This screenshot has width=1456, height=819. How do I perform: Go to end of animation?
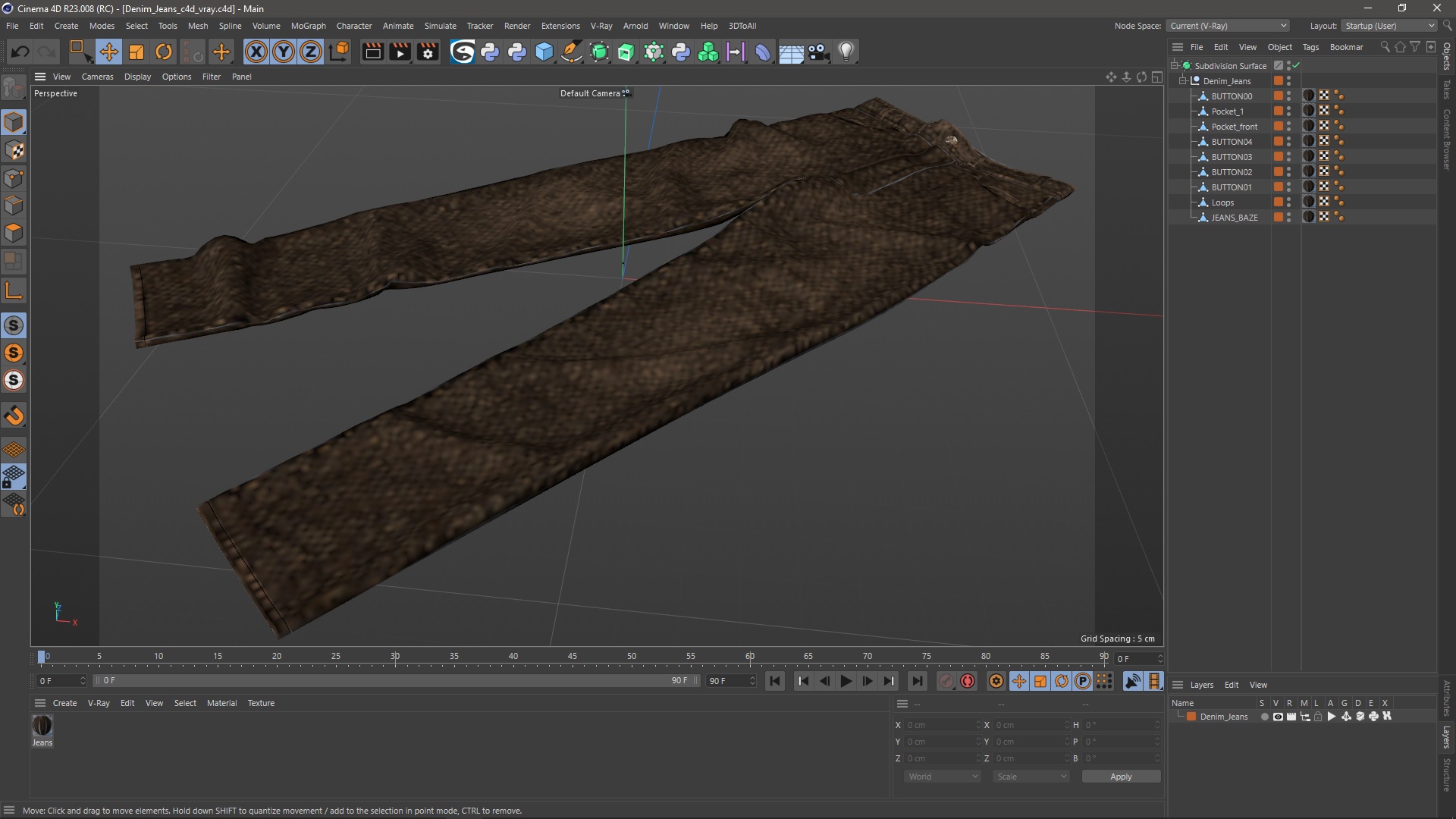(917, 681)
